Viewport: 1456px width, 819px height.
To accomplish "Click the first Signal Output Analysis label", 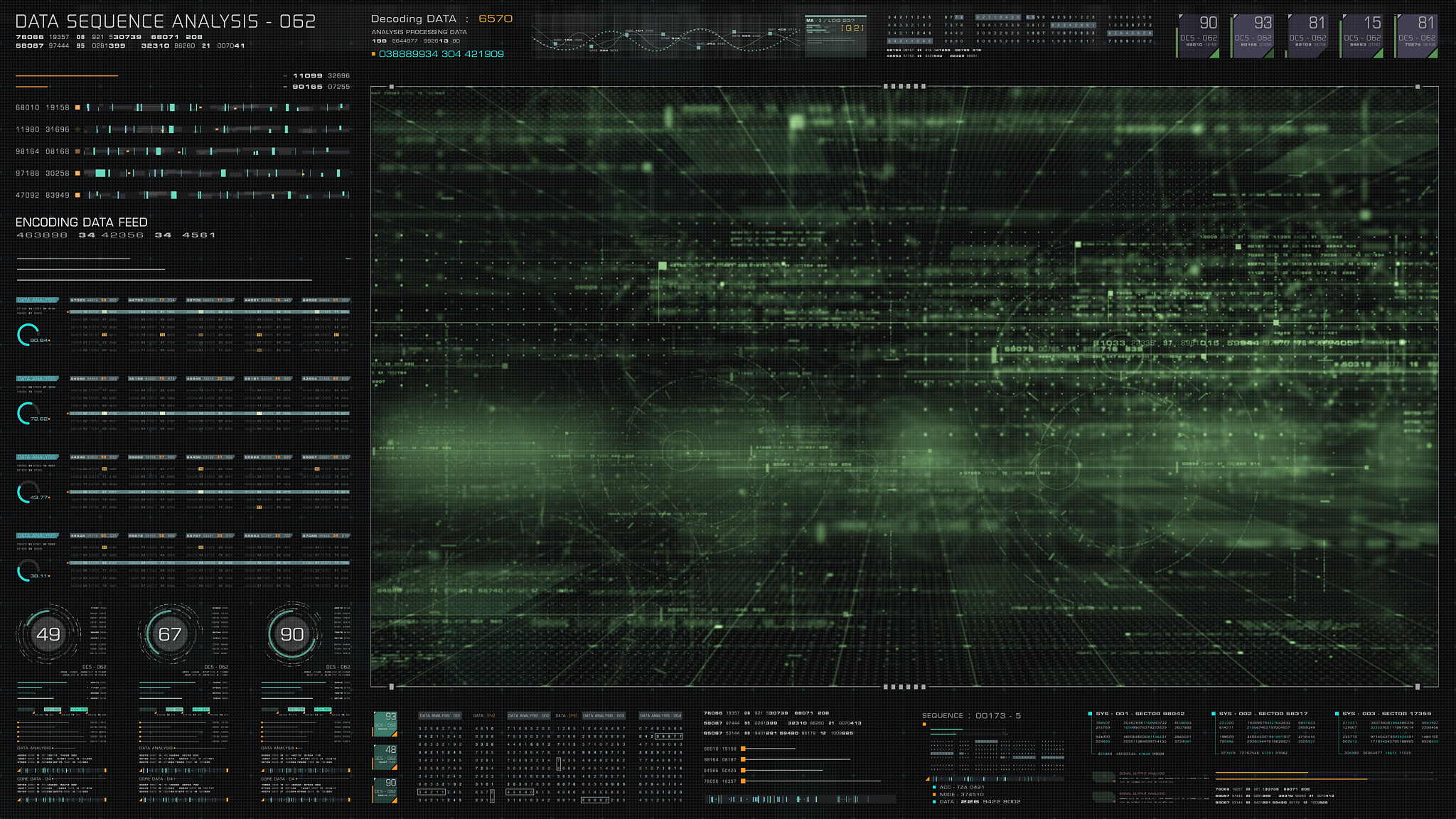I will coord(1141,773).
